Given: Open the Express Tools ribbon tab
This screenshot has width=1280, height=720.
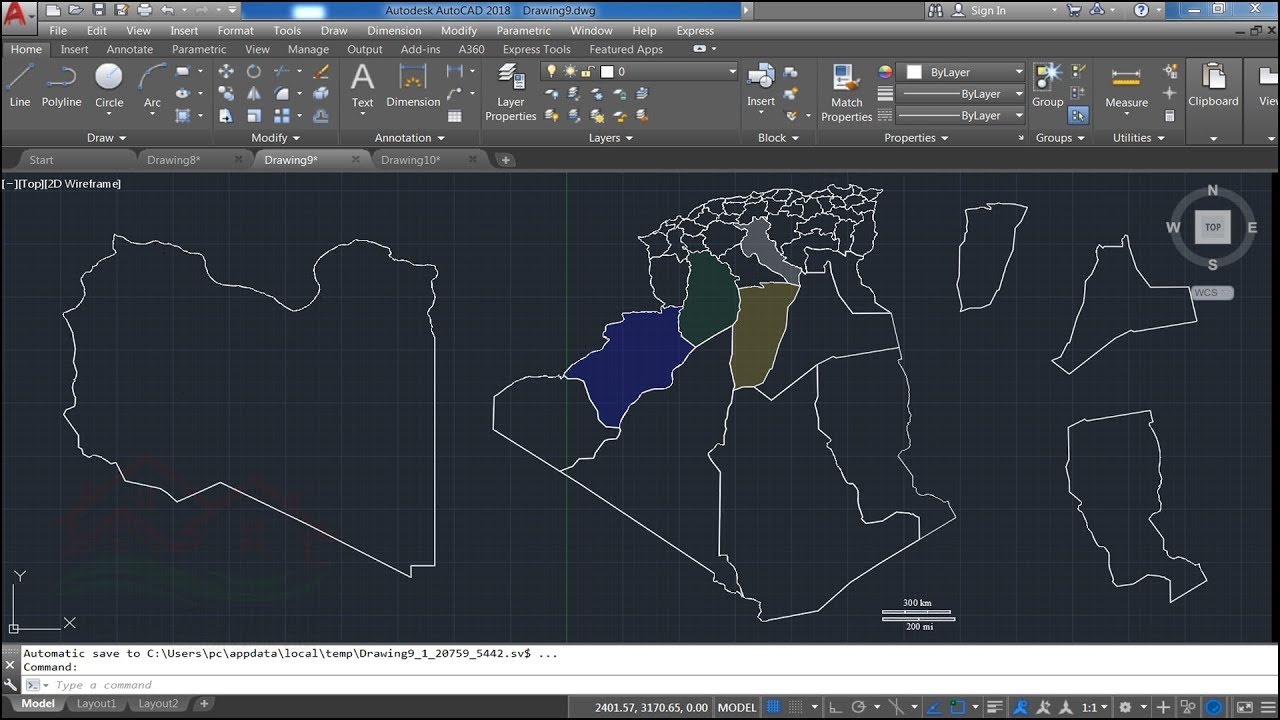Looking at the screenshot, I should (536, 49).
